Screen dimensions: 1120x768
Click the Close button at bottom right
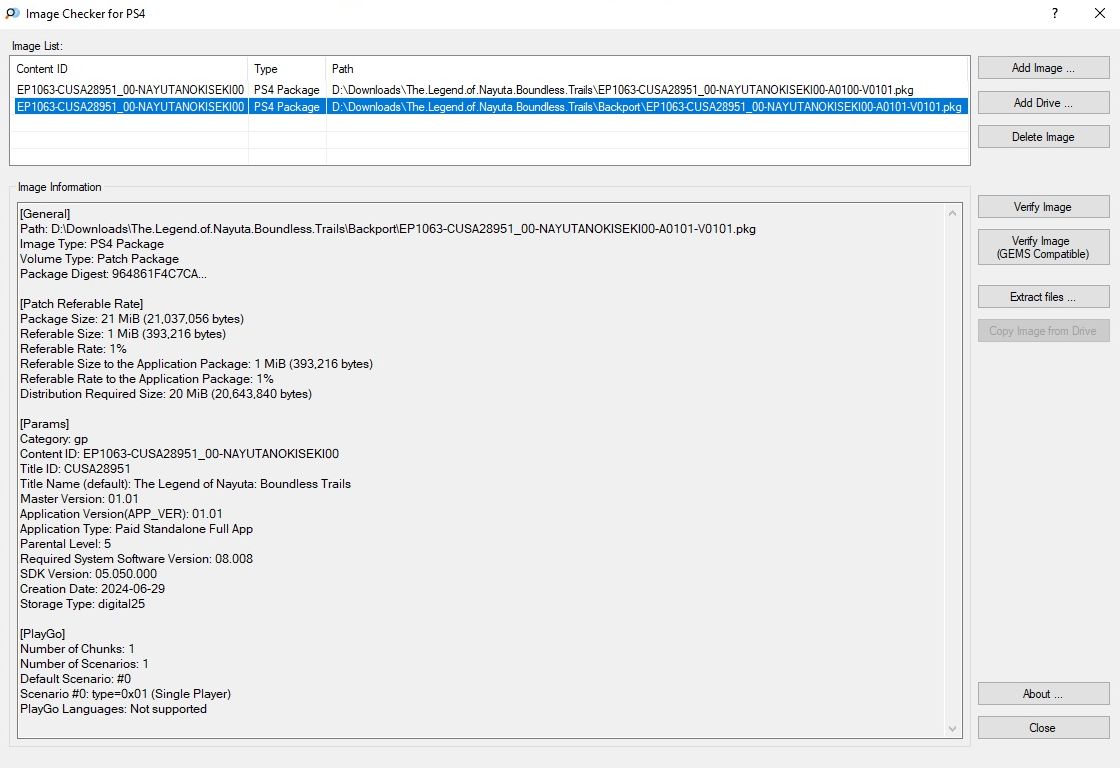(1043, 728)
